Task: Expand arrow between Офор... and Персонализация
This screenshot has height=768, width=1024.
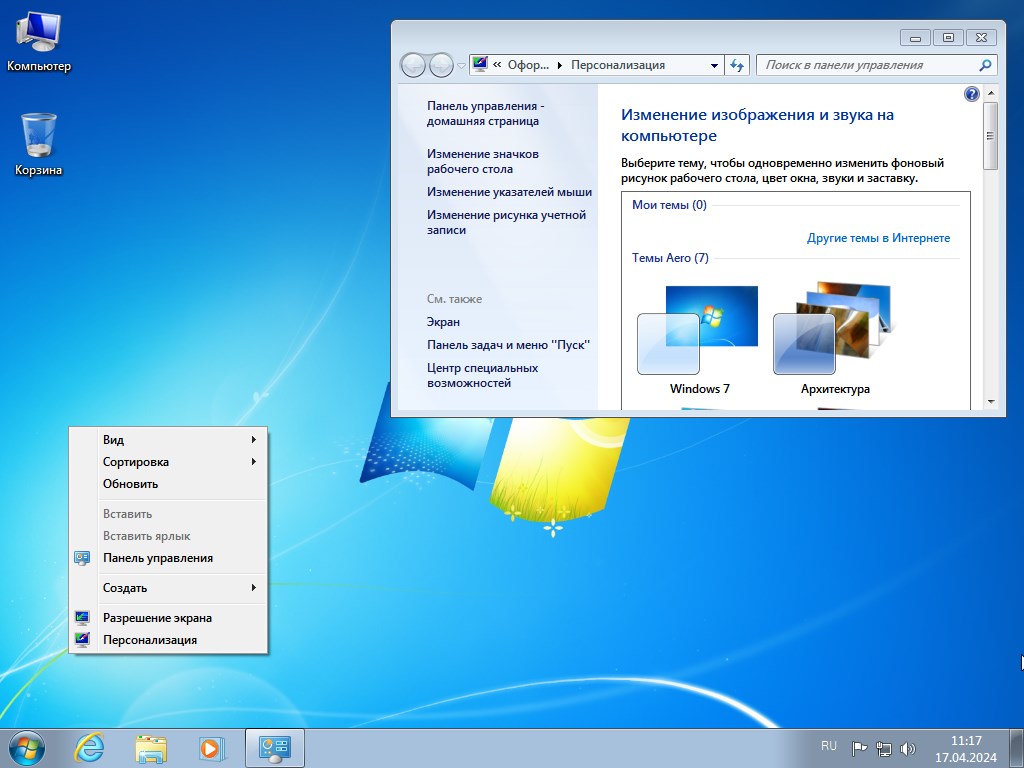Action: (560, 65)
